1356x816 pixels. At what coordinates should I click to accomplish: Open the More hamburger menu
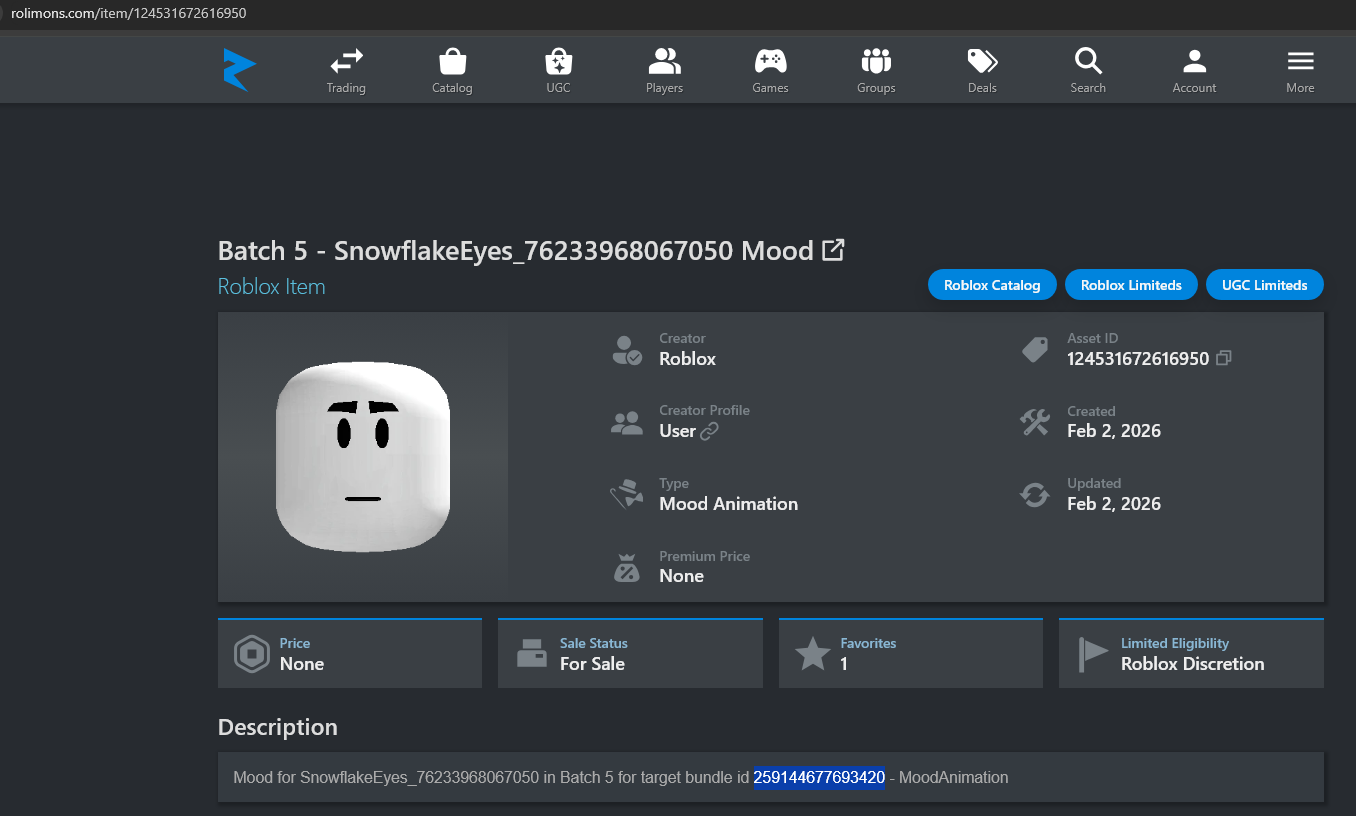(1300, 61)
